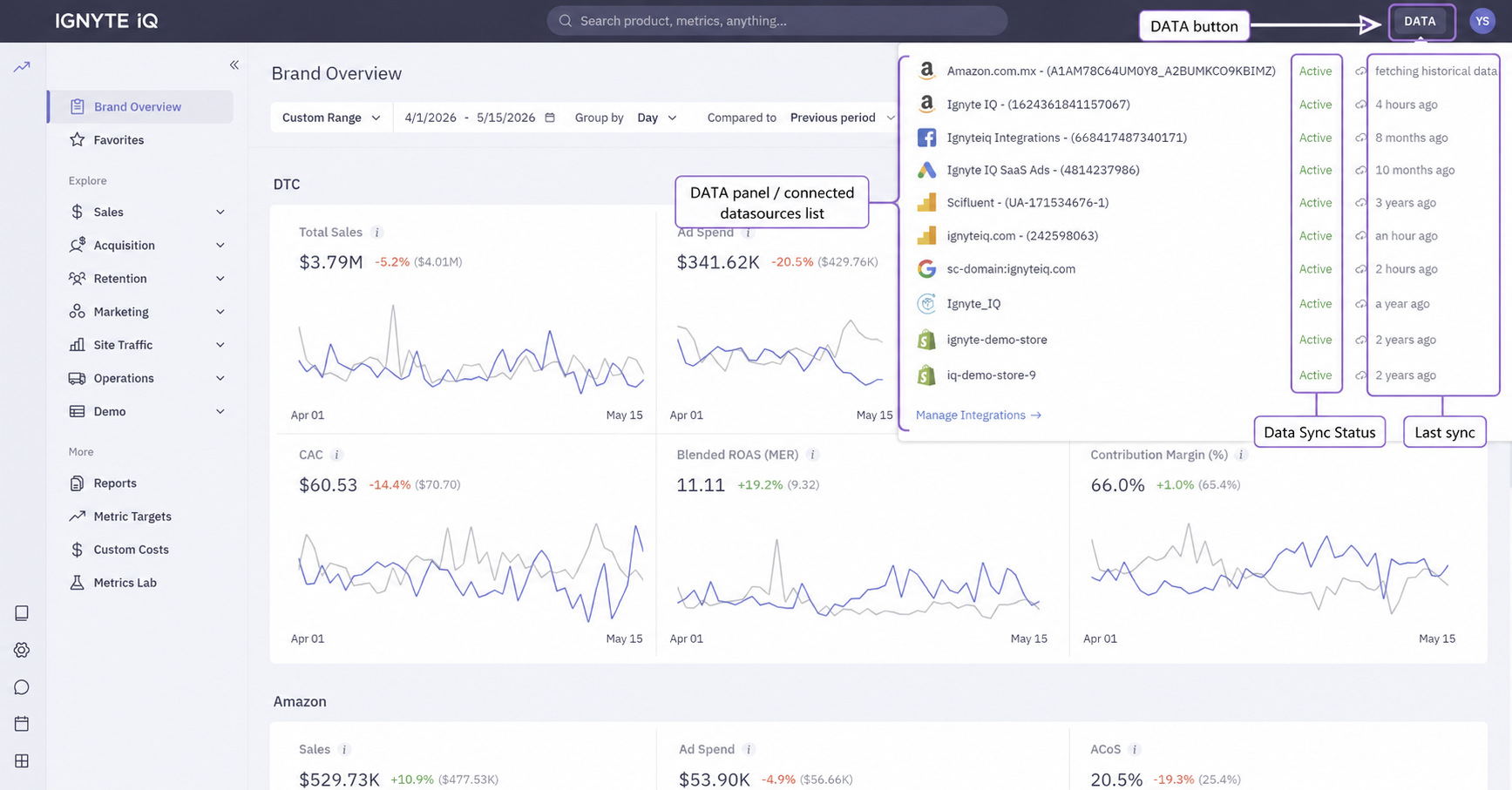Click the Site Traffic bar chart icon
The height and width of the screenshot is (790, 1512).
(x=77, y=345)
